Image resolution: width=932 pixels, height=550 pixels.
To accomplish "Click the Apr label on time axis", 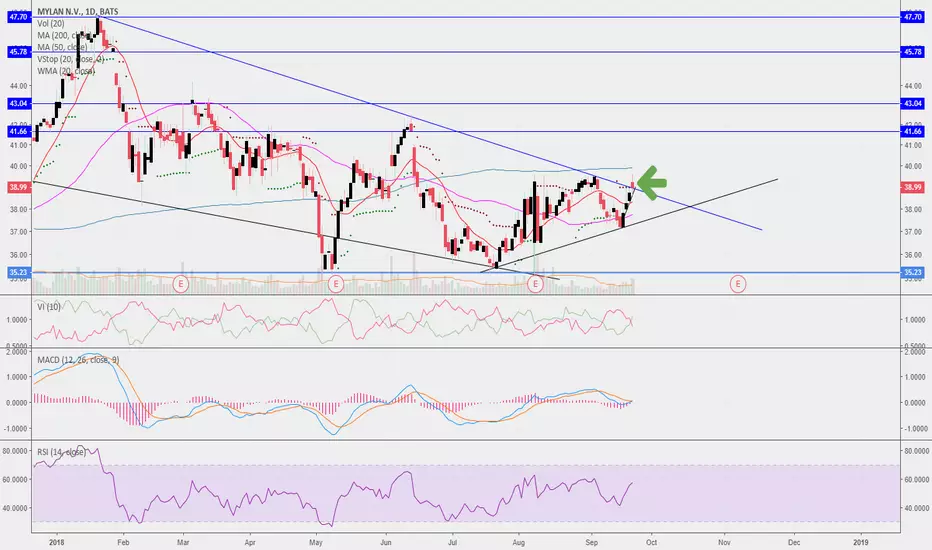I will point(250,542).
